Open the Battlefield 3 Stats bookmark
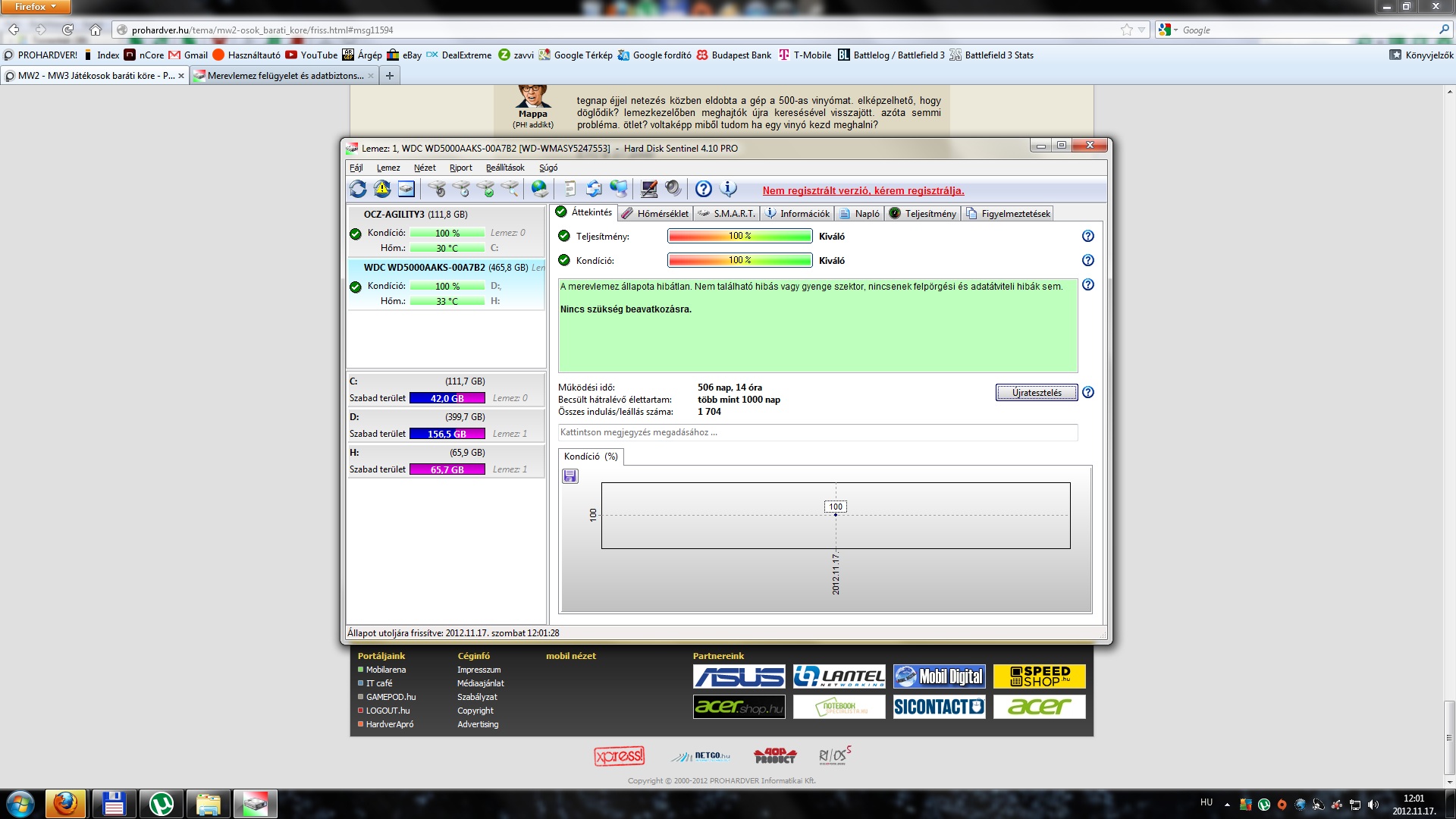 click(x=992, y=55)
